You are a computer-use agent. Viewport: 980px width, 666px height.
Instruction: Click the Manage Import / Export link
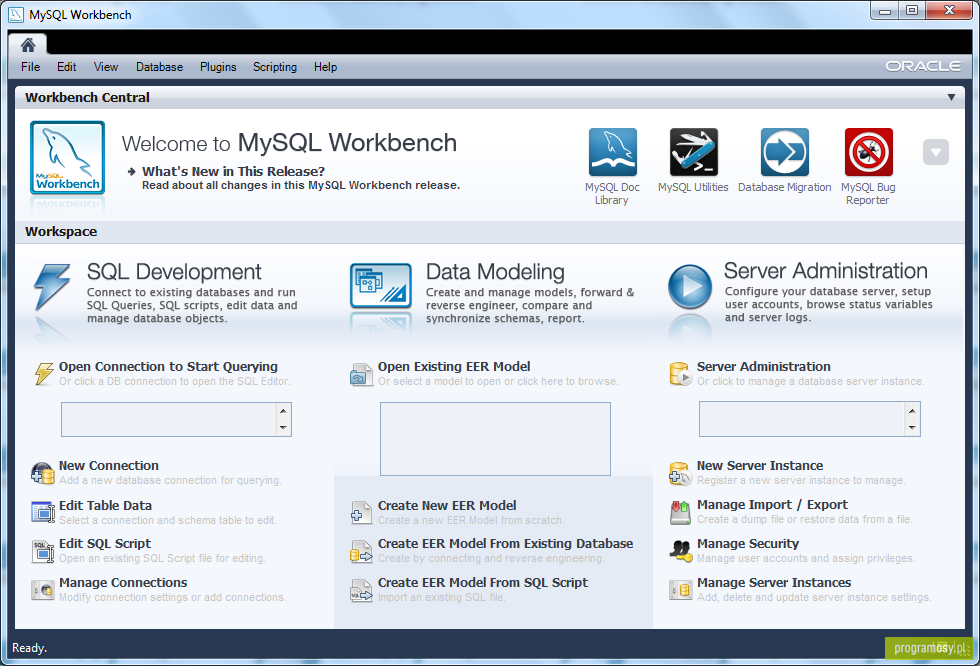click(x=772, y=504)
